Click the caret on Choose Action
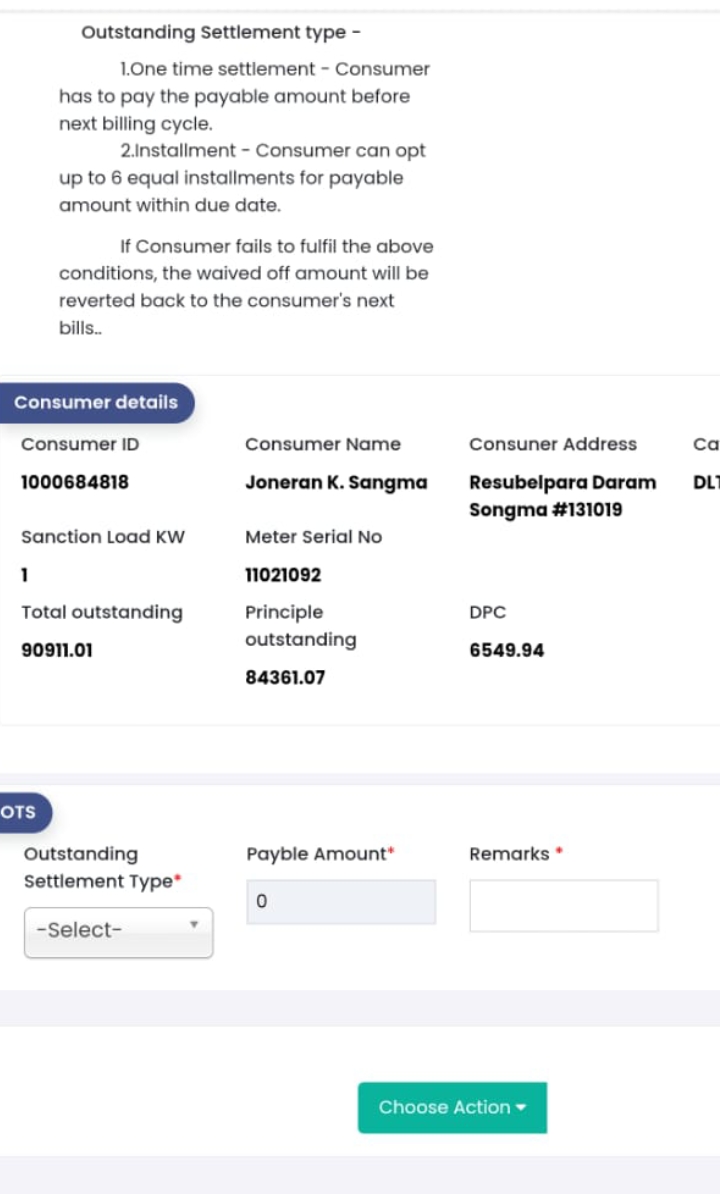The image size is (720, 1194). [x=521, y=1107]
